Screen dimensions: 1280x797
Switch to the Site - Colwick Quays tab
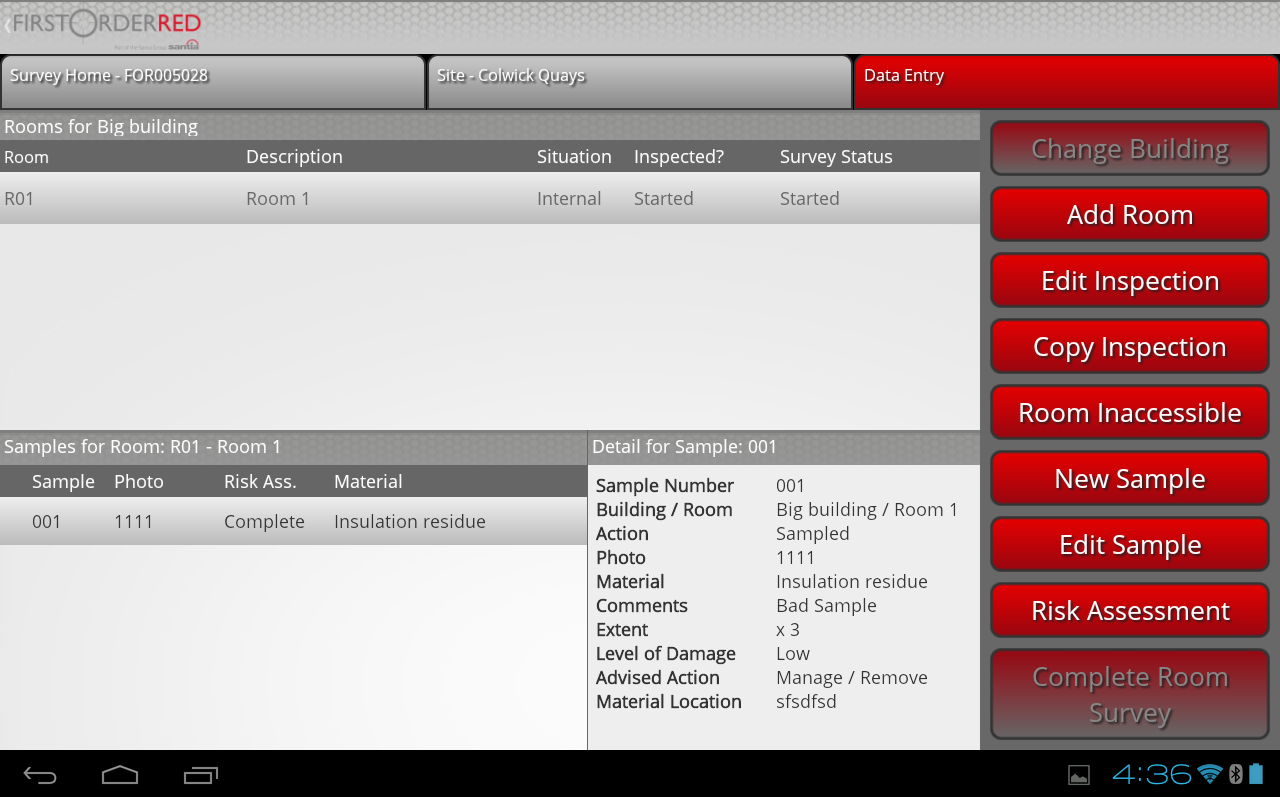pyautogui.click(x=640, y=82)
